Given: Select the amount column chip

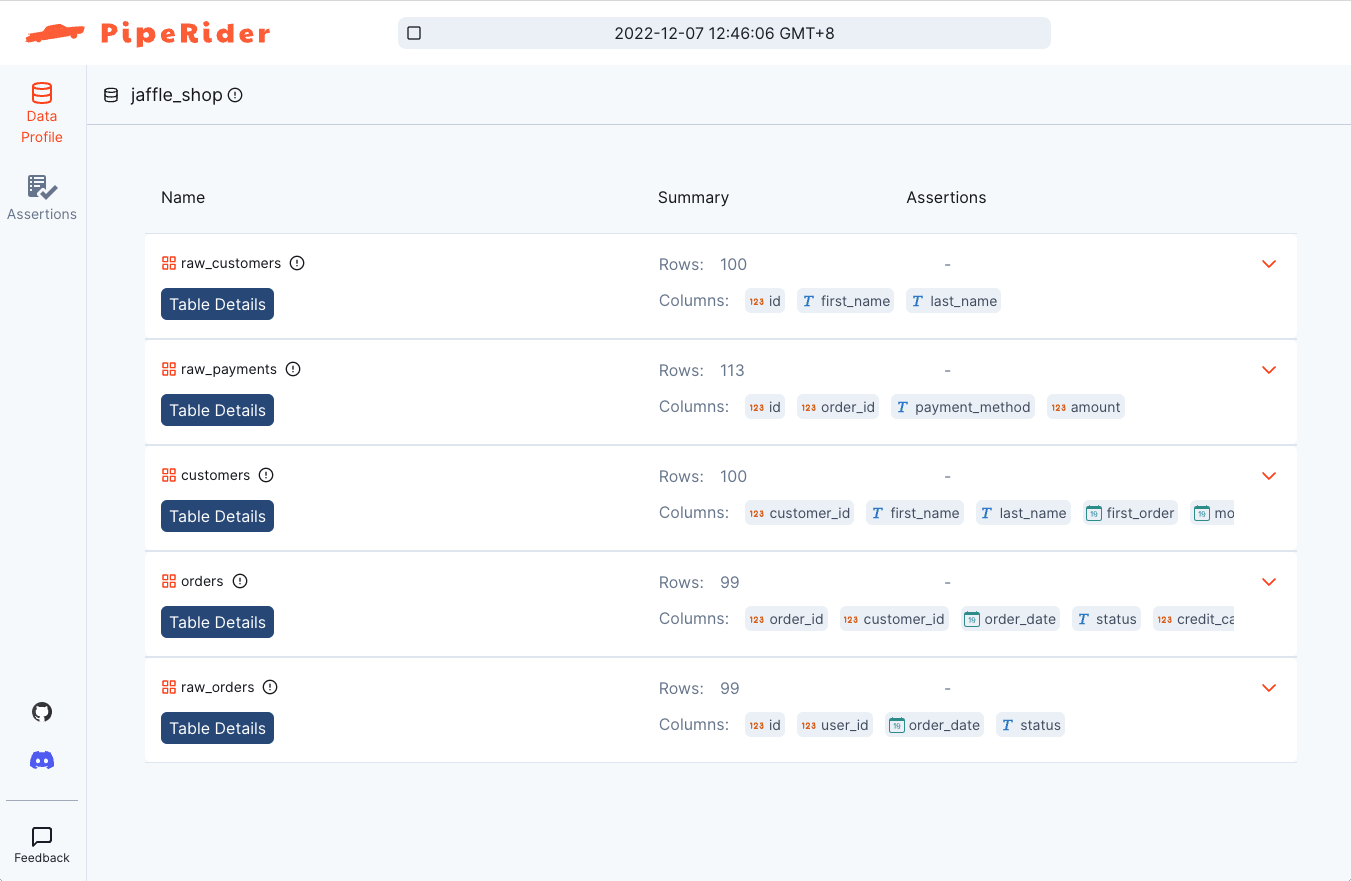Looking at the screenshot, I should click(1086, 407).
